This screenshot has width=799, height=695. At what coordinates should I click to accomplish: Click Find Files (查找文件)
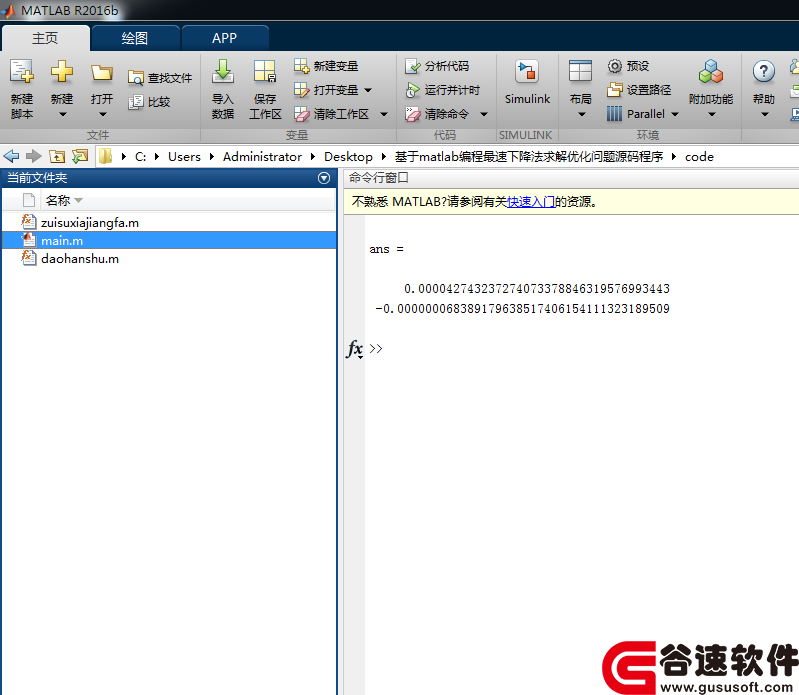[x=160, y=78]
